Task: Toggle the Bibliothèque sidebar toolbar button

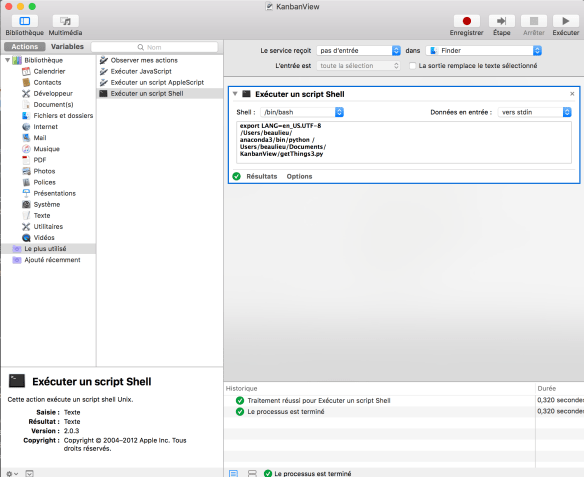Action: point(25,21)
